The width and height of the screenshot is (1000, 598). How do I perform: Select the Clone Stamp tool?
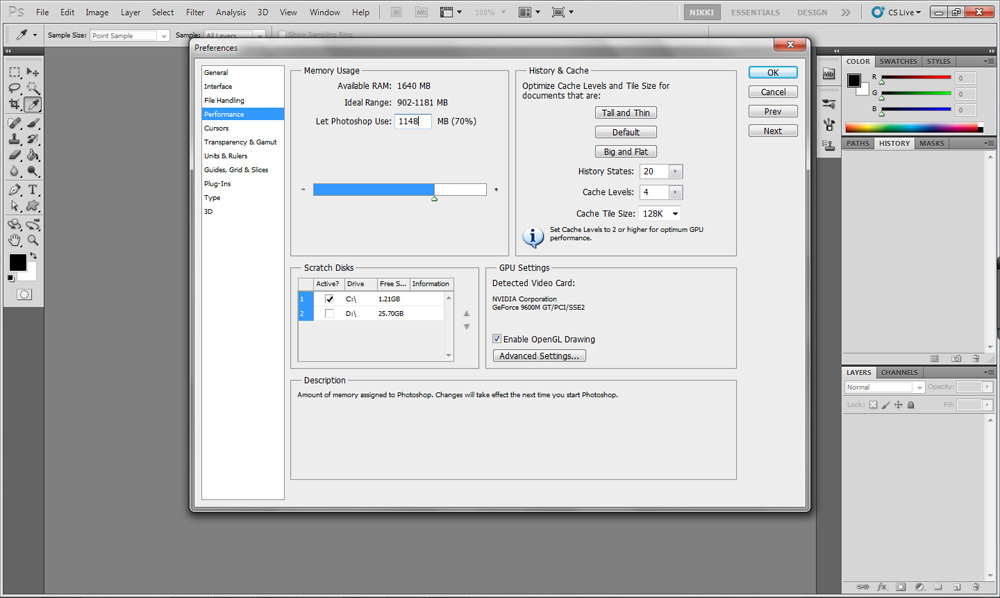point(14,139)
